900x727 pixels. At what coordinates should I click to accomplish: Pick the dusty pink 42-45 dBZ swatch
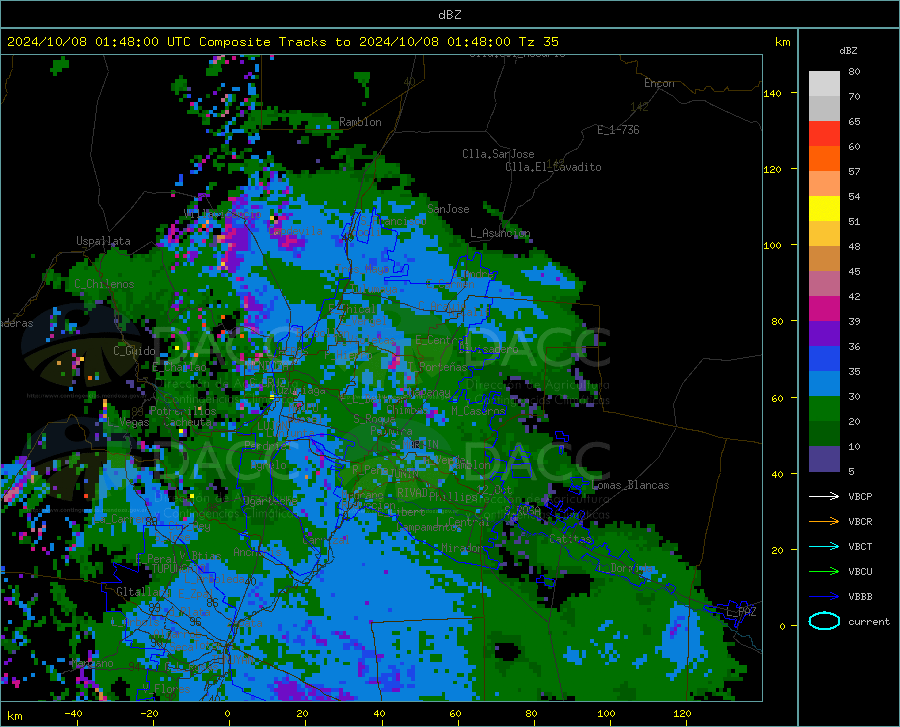pos(824,283)
